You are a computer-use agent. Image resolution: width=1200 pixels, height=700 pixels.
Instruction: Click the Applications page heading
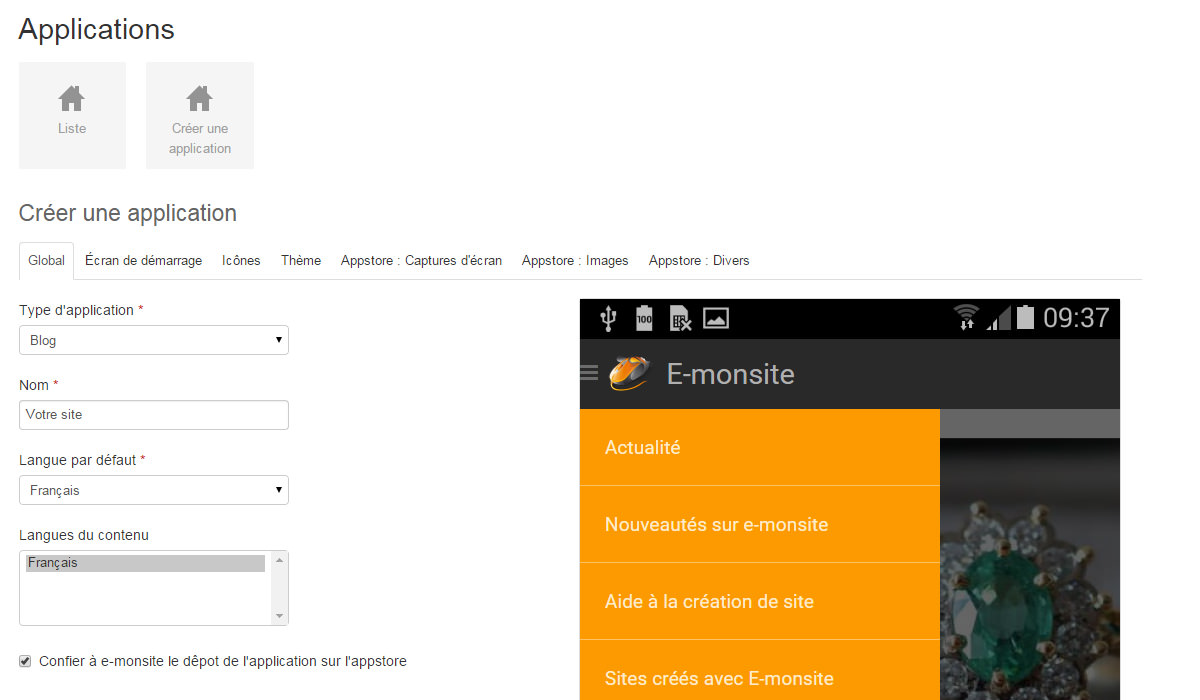coord(96,30)
